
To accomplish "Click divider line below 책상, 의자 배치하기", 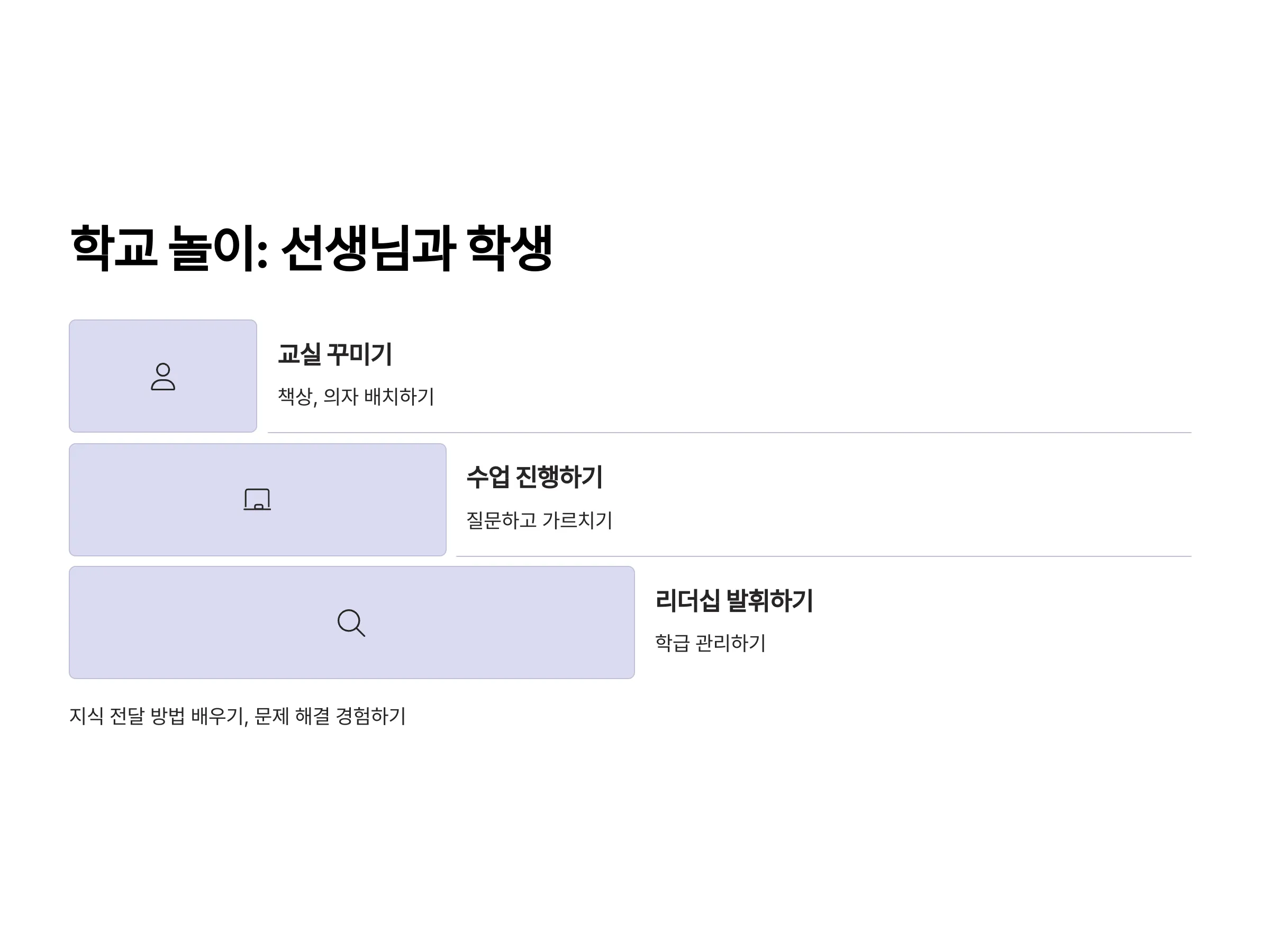I will [729, 433].
